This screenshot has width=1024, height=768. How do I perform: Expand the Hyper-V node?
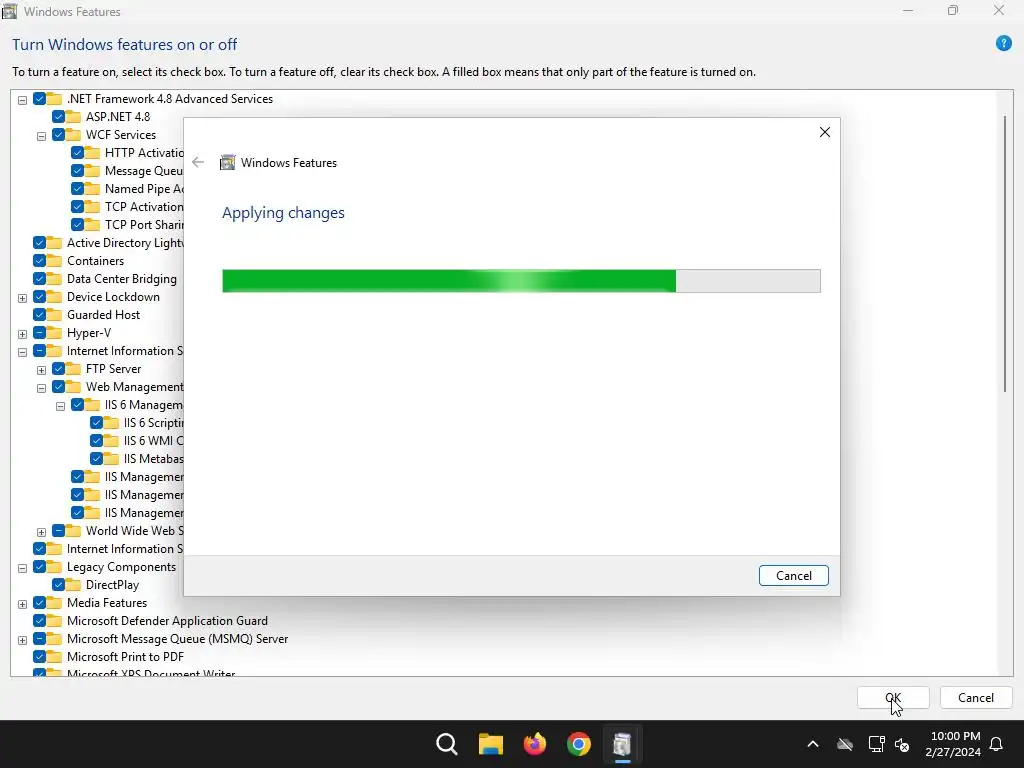(22, 334)
